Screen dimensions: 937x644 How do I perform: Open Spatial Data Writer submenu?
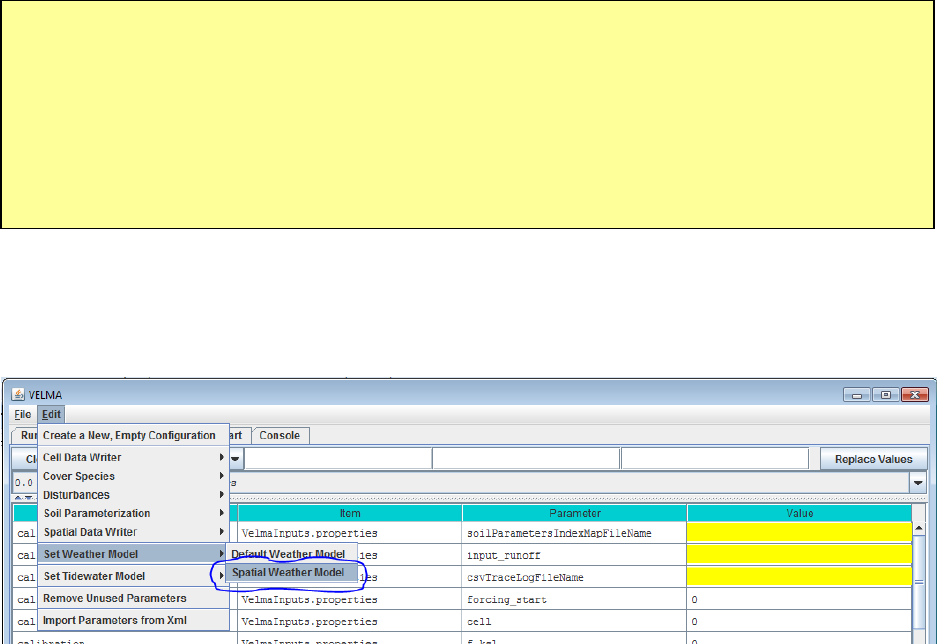point(133,532)
